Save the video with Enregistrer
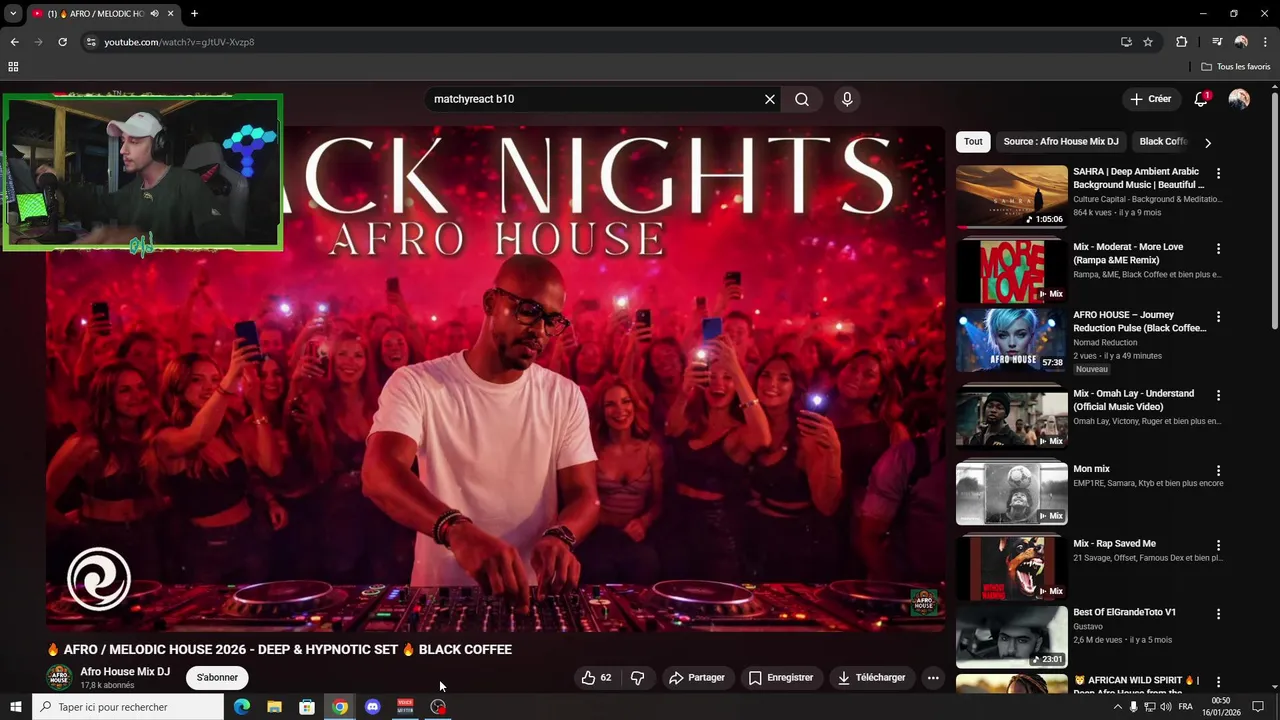Screen dimensions: 1280x720 pos(781,678)
